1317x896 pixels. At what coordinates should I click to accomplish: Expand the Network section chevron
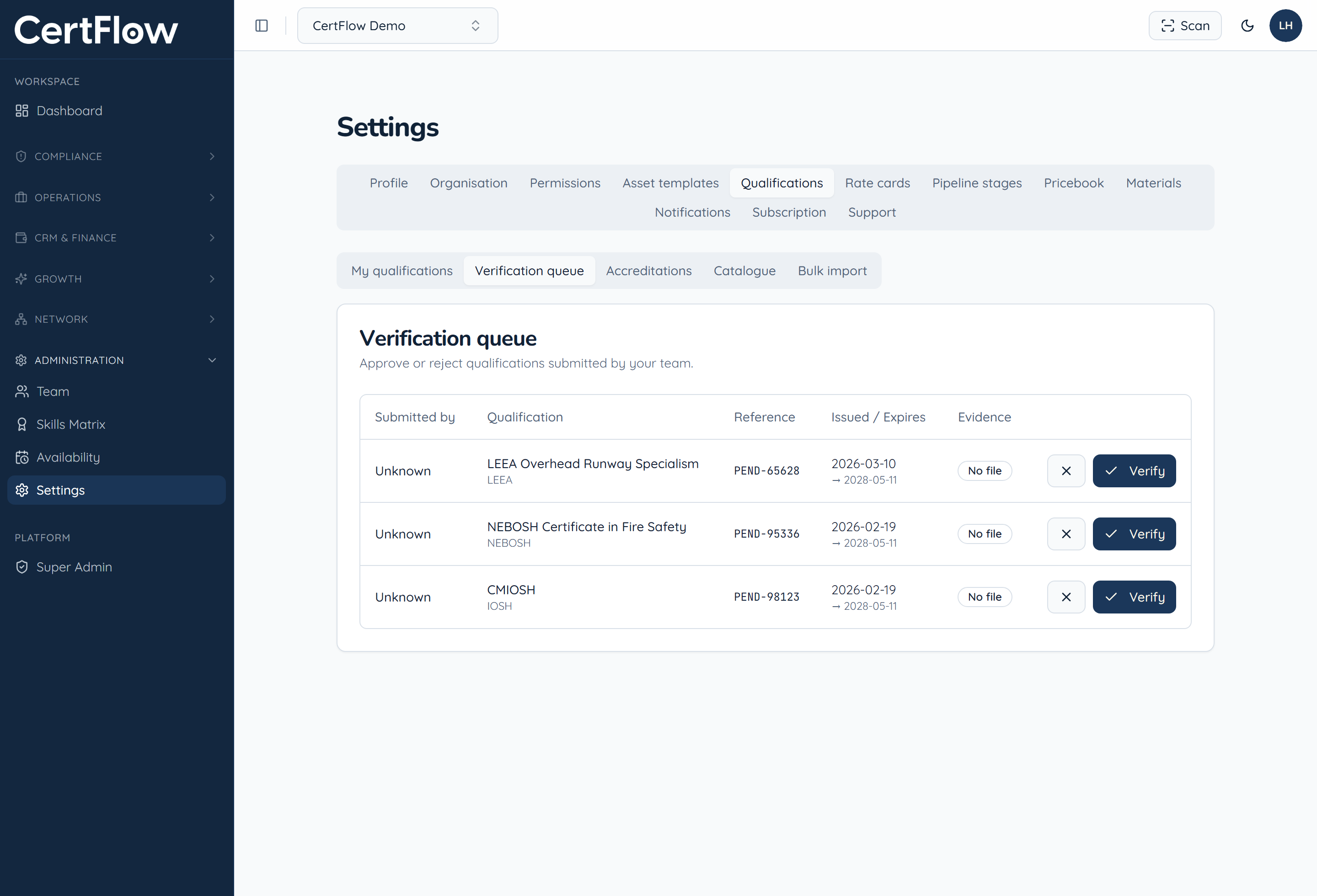click(212, 320)
